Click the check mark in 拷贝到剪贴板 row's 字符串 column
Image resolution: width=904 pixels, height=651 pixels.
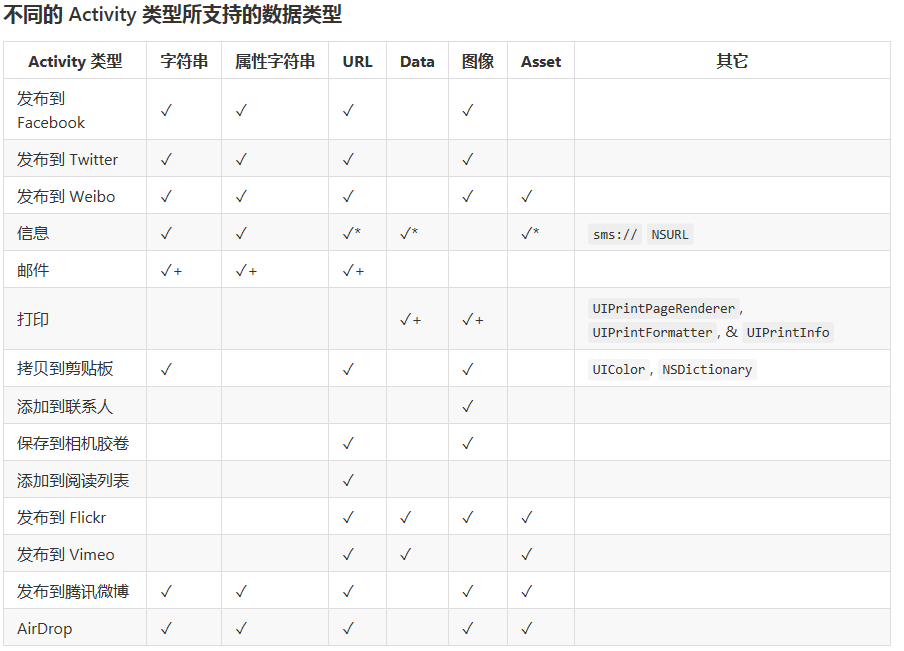[x=166, y=369]
